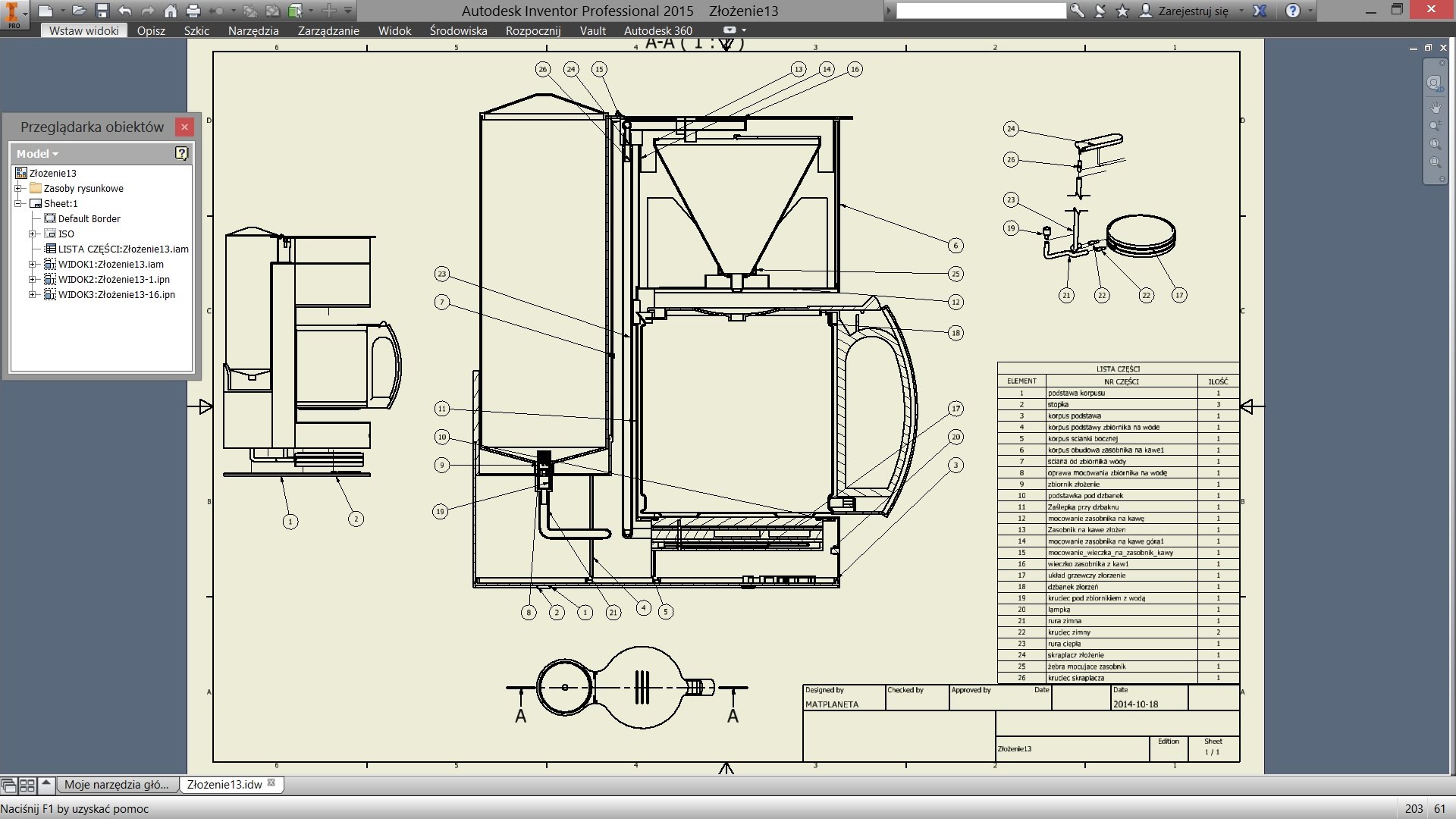
Task: Open a file using the Open icon
Action: point(79,11)
